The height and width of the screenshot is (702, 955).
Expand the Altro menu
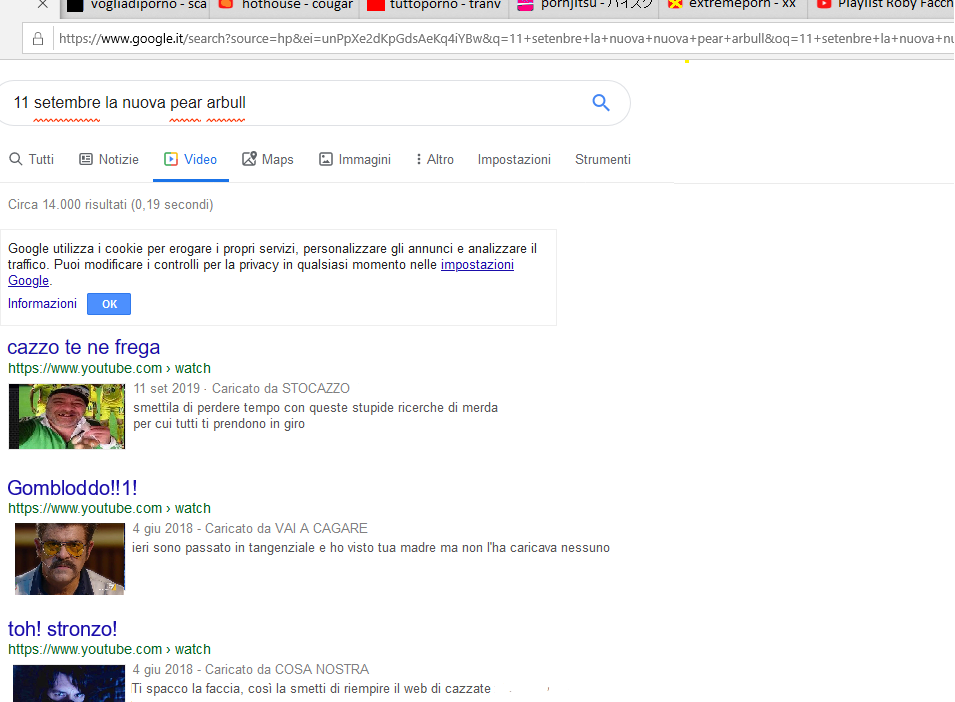435,160
